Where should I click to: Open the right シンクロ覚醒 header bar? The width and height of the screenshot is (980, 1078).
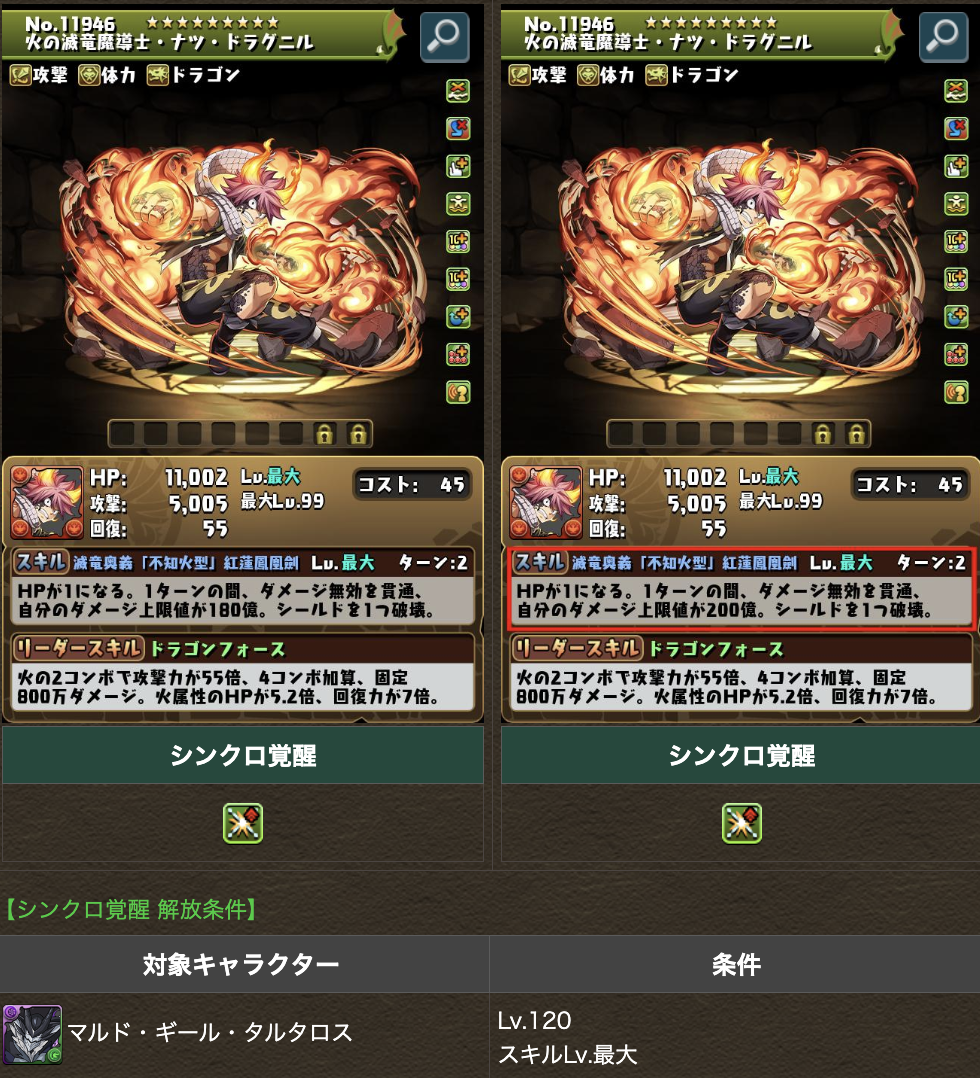[x=741, y=756]
